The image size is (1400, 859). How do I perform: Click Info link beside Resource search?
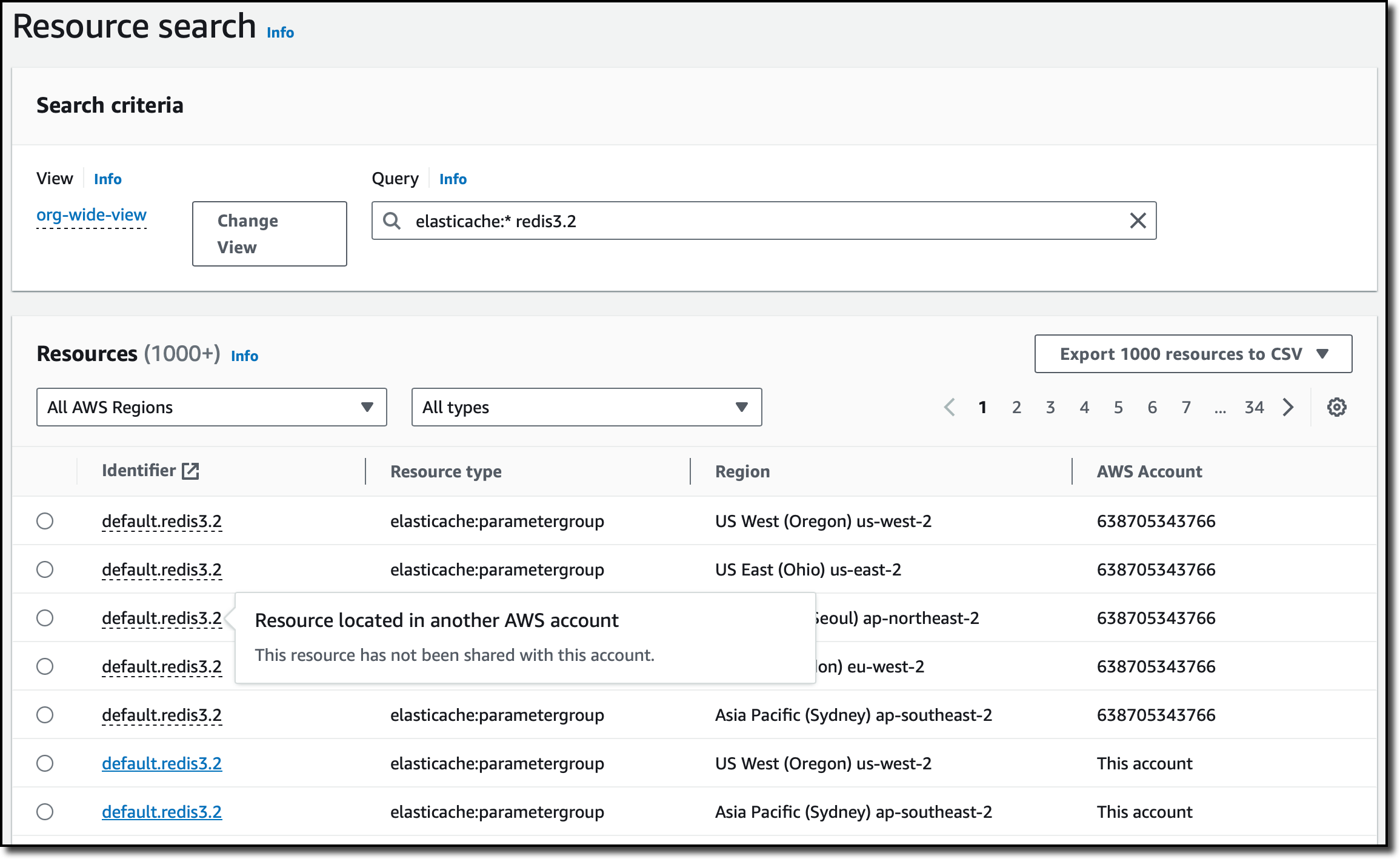click(280, 33)
